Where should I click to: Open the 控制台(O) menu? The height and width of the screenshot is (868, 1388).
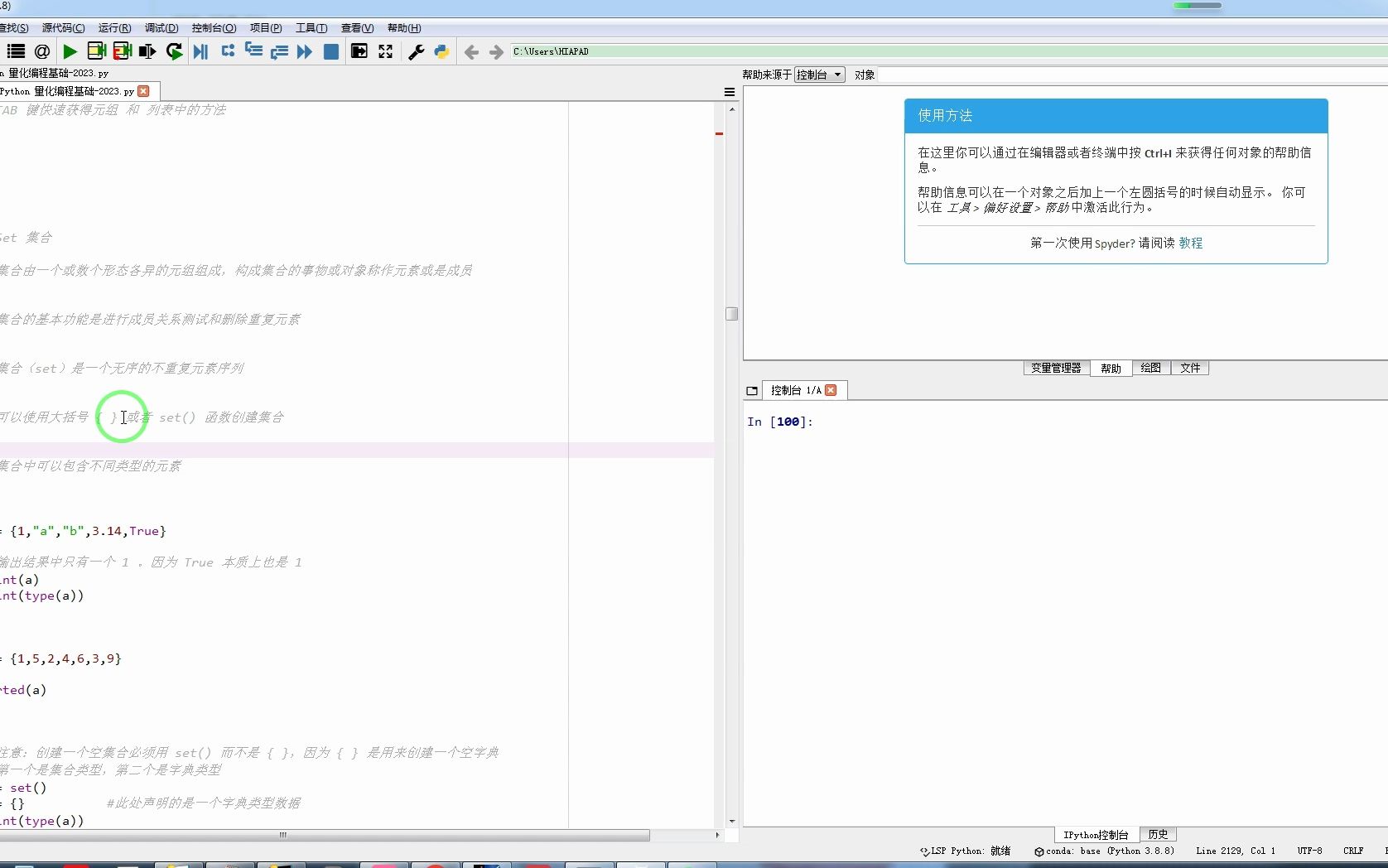tap(214, 28)
